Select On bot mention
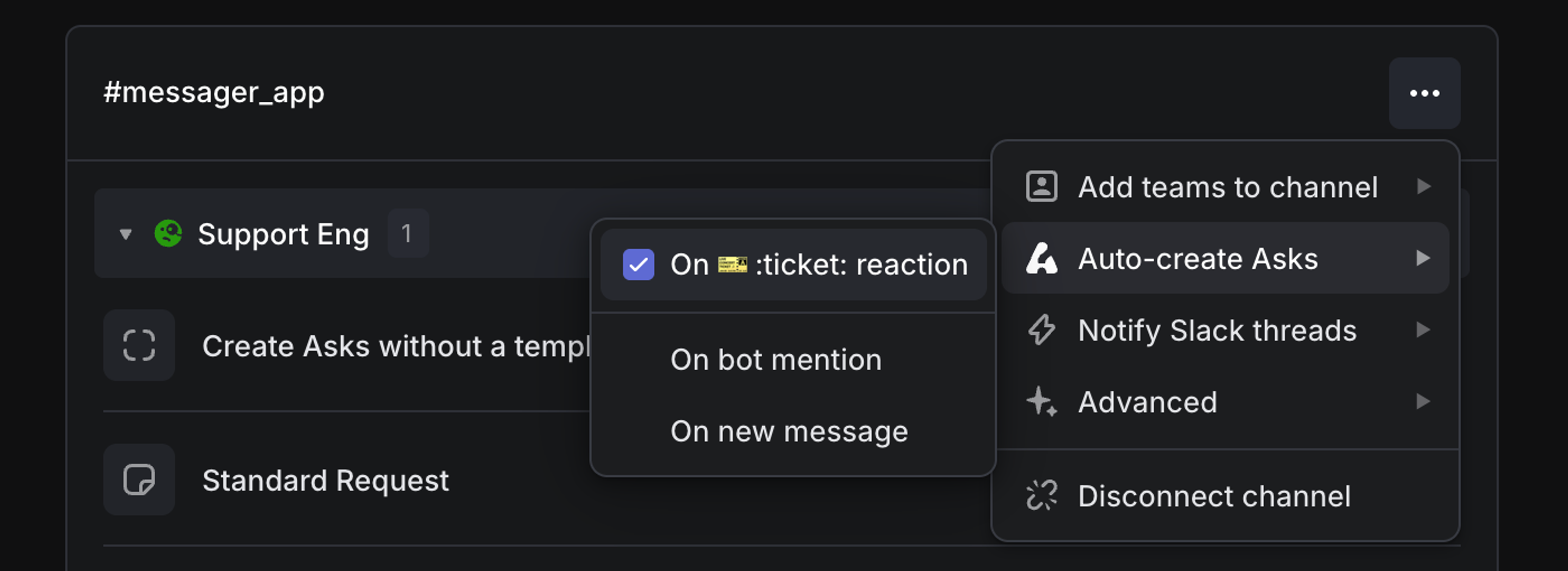1568x571 pixels. click(775, 359)
